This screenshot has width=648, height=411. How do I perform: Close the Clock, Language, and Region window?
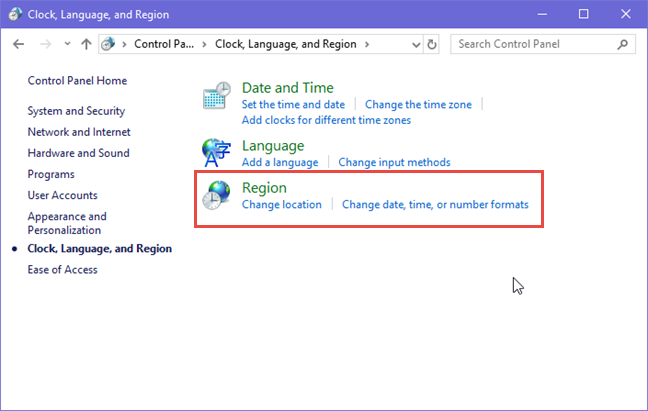626,14
